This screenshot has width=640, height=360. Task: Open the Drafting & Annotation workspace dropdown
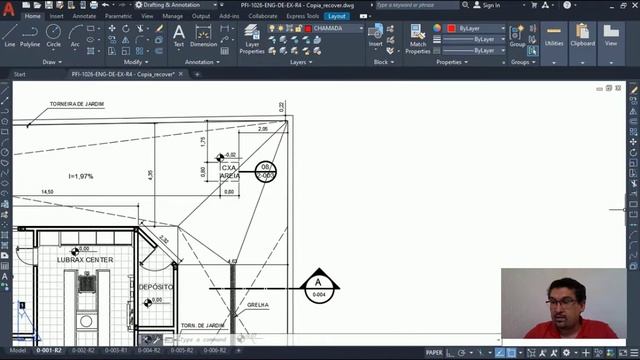(176, 5)
